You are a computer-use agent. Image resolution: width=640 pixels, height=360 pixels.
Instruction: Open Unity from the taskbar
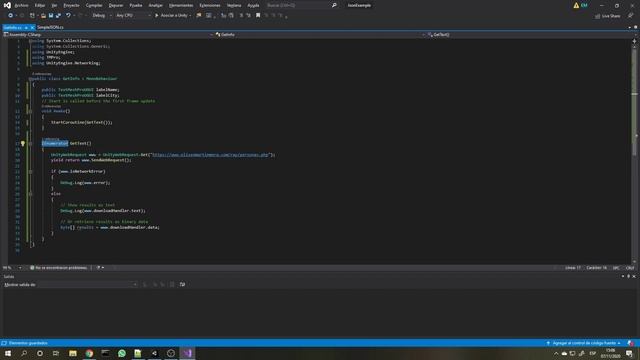154,353
